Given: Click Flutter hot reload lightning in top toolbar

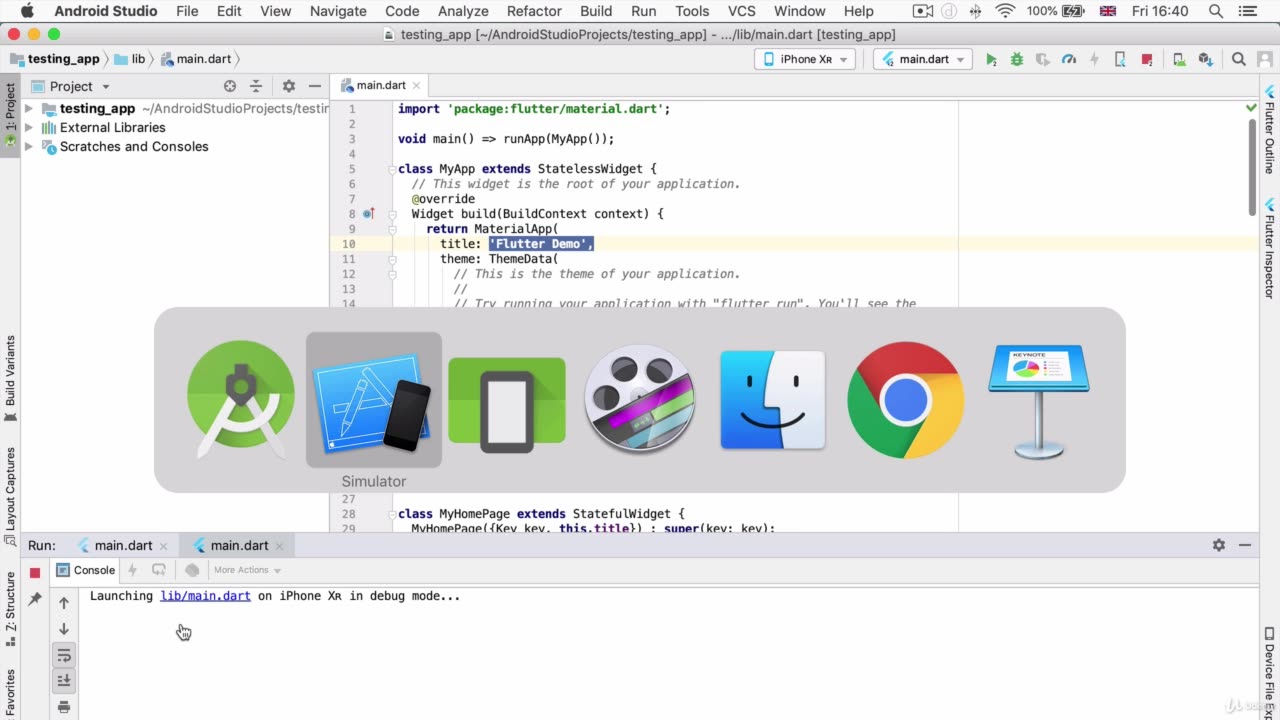Looking at the screenshot, I should (1095, 59).
